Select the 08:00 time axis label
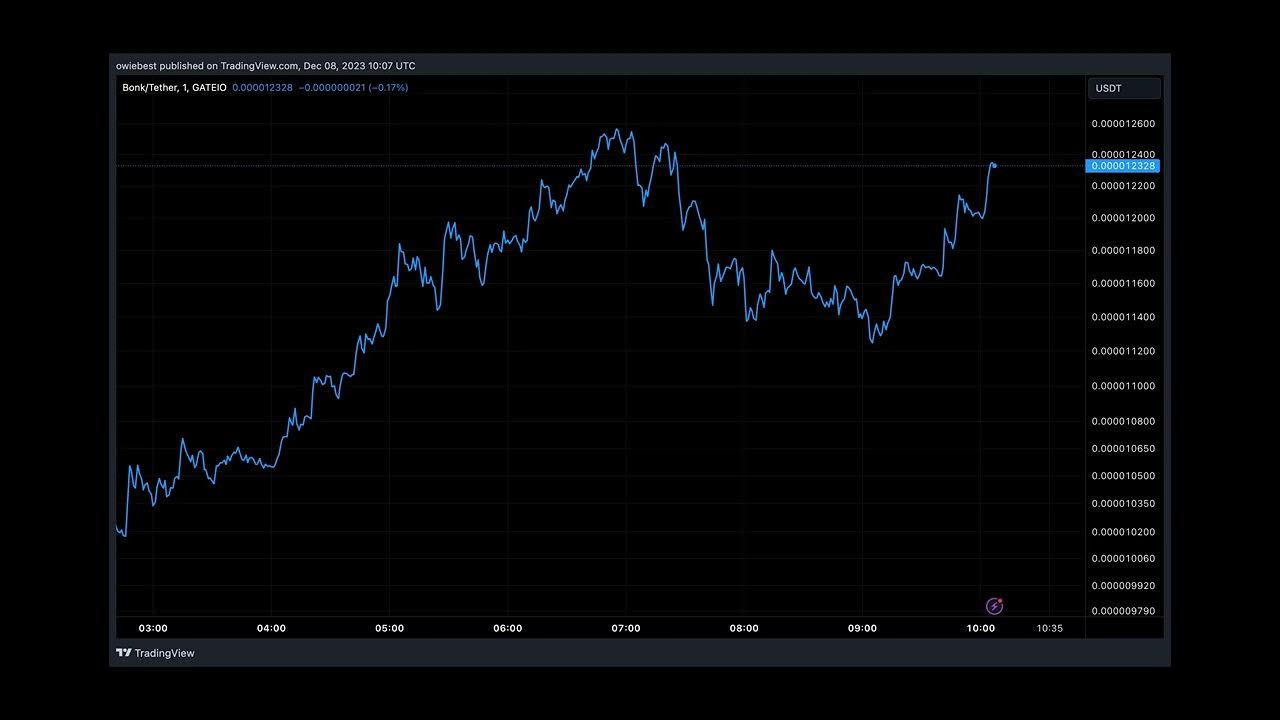The width and height of the screenshot is (1280, 720). tap(744, 629)
